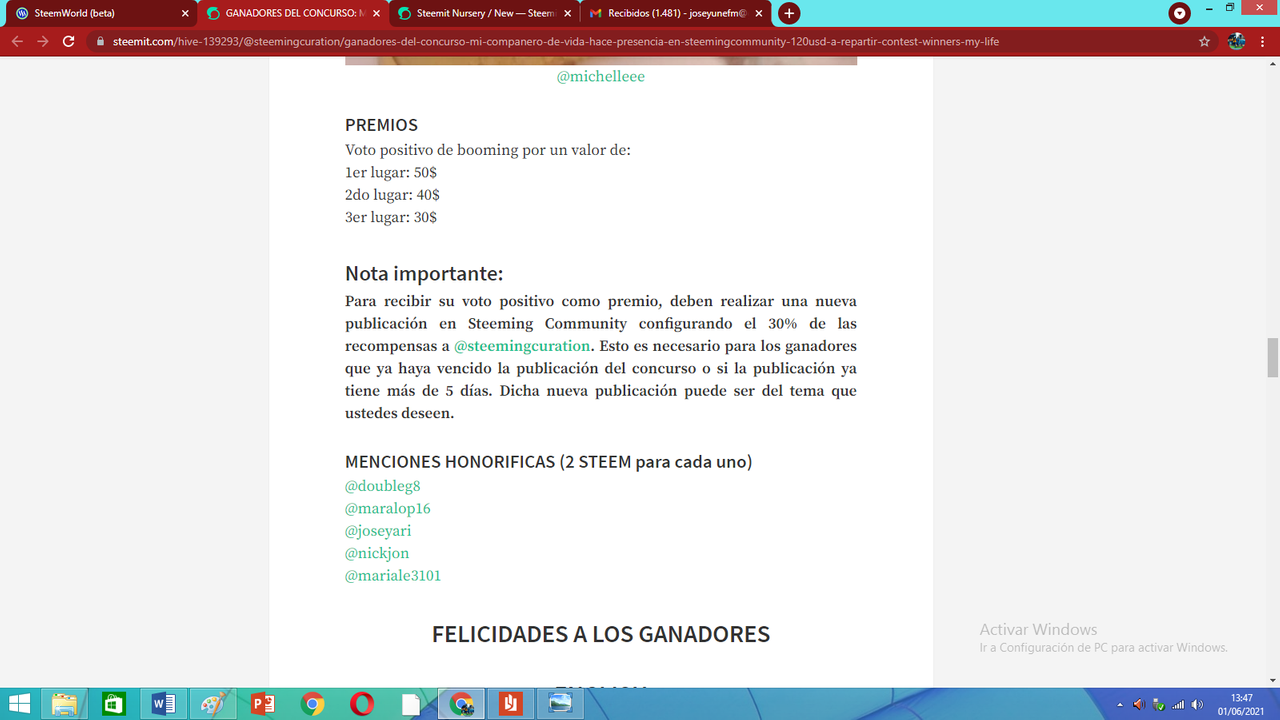Click the '1er lugar: 50$' line
Image resolution: width=1280 pixels, height=720 pixels.
pyautogui.click(x=391, y=173)
